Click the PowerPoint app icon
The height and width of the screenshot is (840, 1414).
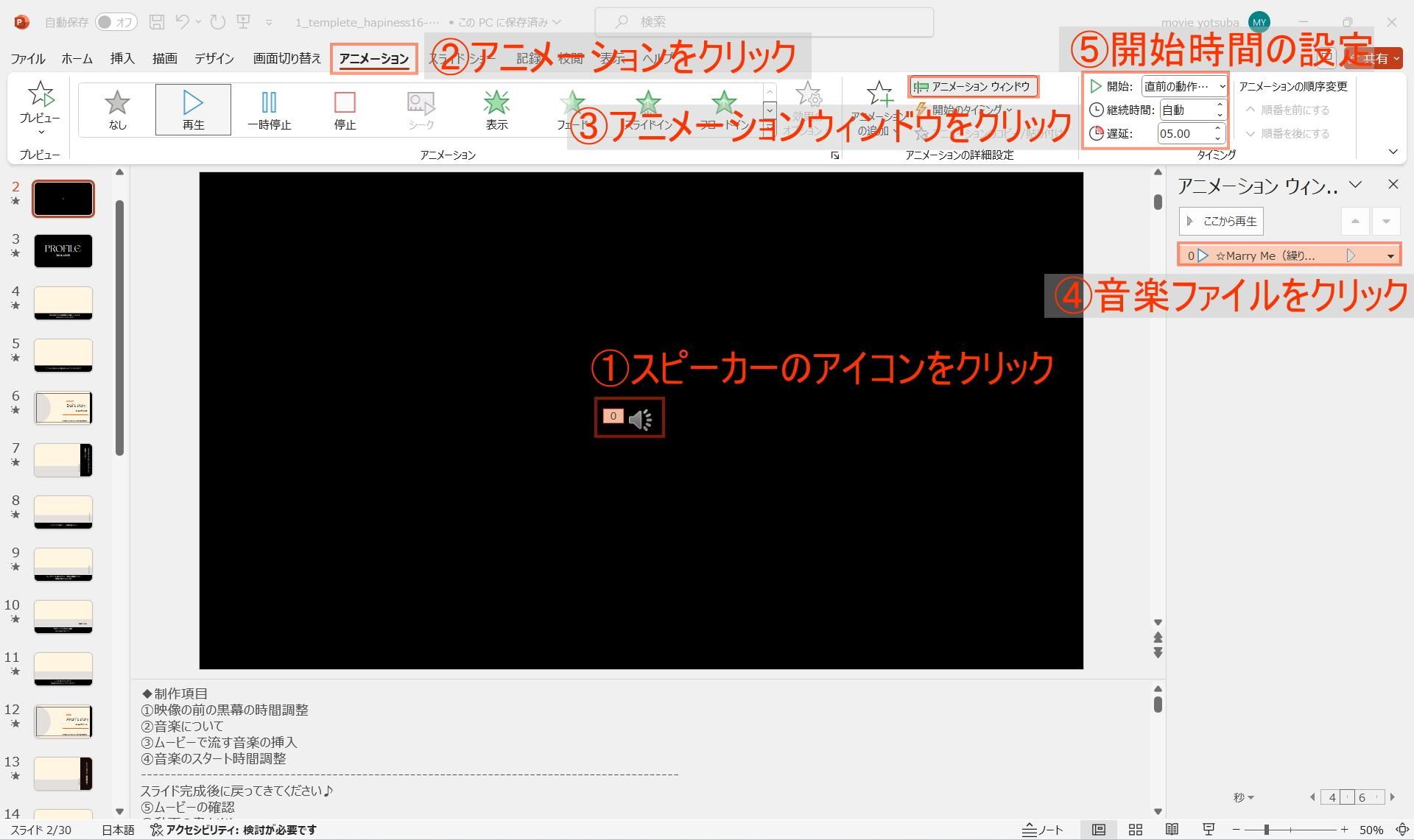tap(21, 22)
